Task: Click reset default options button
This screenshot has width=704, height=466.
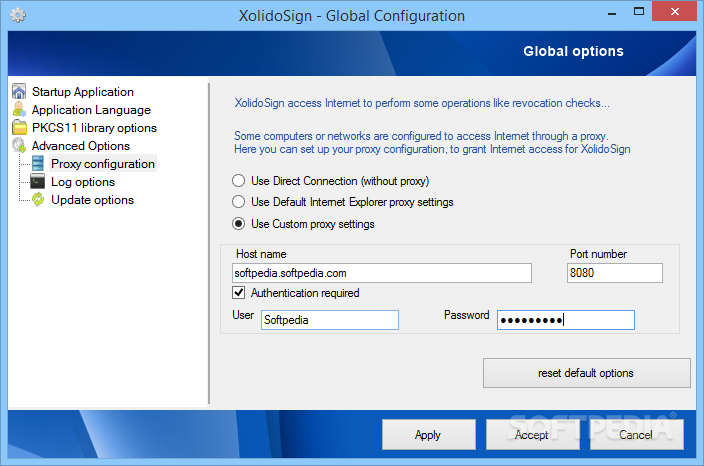Action: [x=586, y=373]
